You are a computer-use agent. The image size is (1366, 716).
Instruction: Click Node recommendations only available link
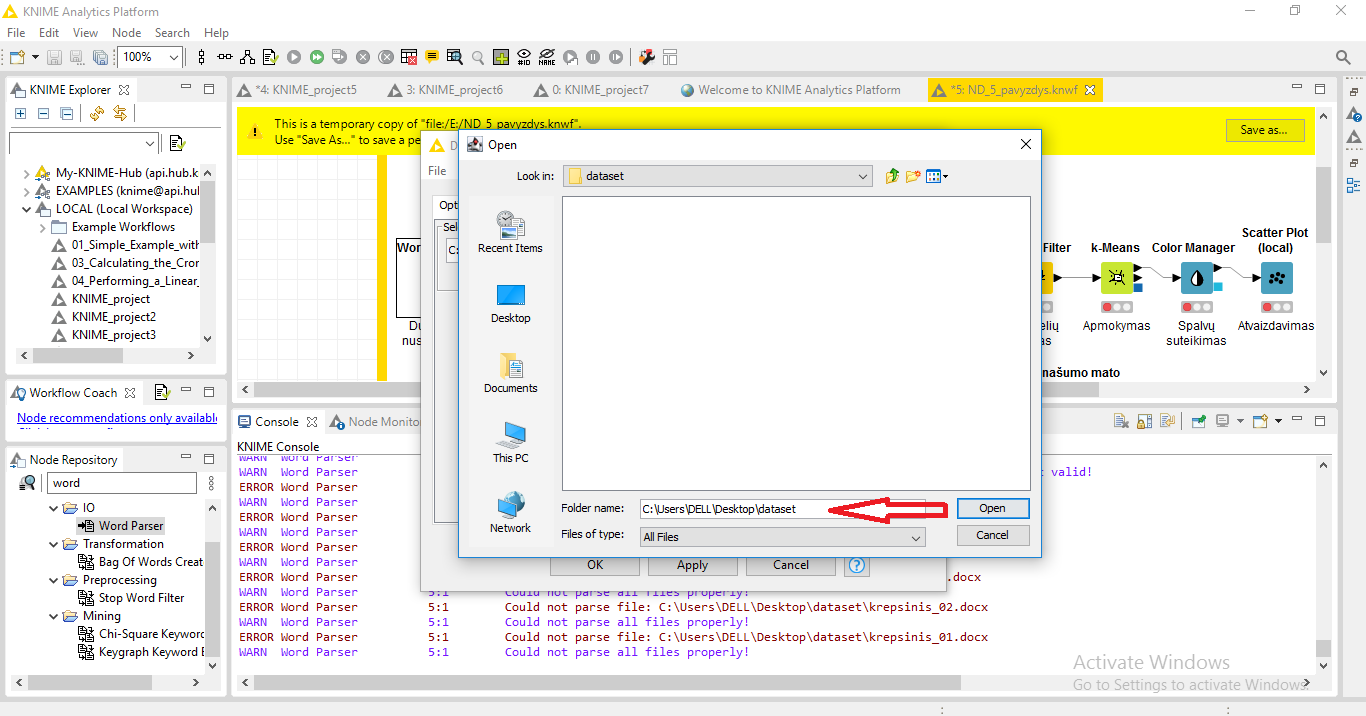pyautogui.click(x=117, y=418)
